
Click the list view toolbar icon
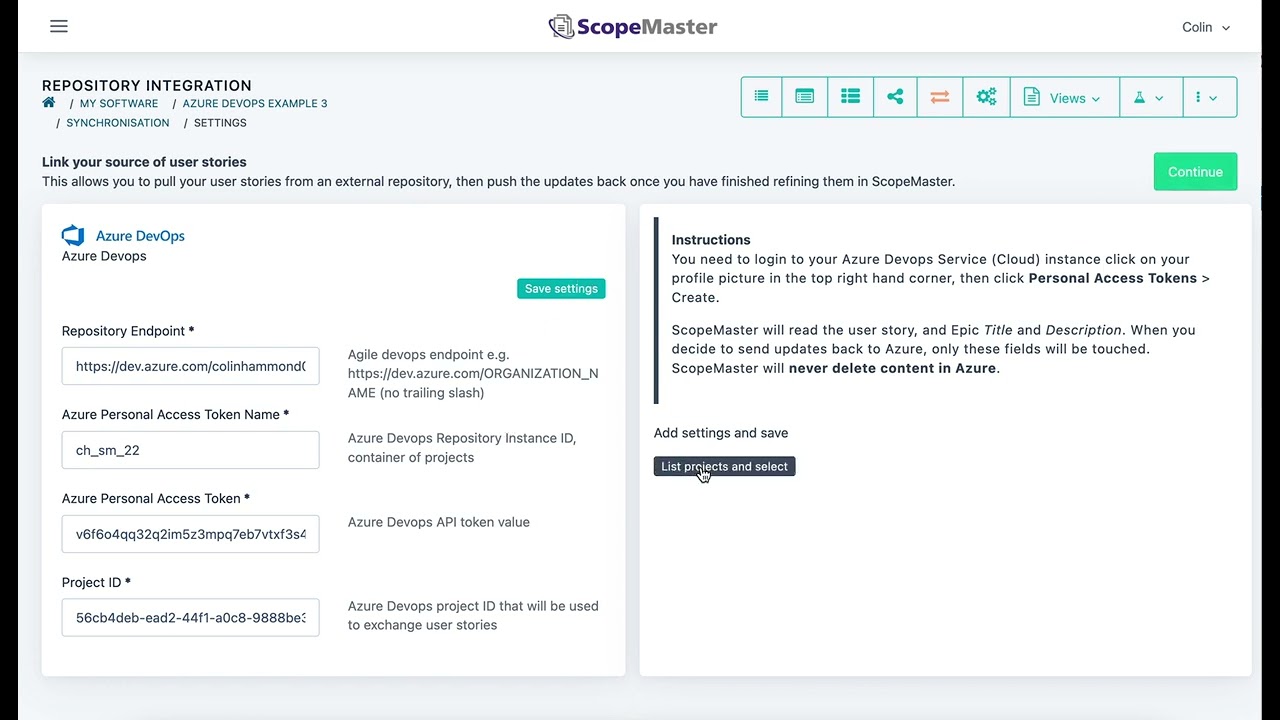pos(761,97)
